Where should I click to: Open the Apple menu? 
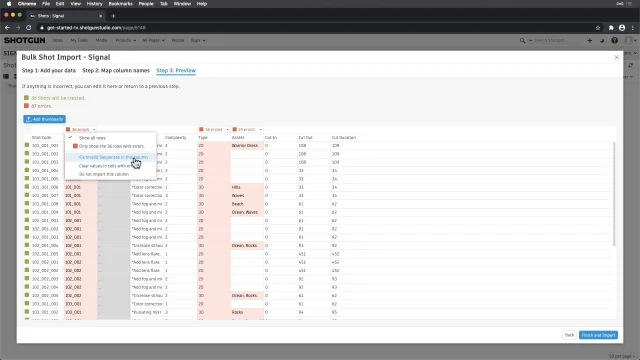[9, 4]
